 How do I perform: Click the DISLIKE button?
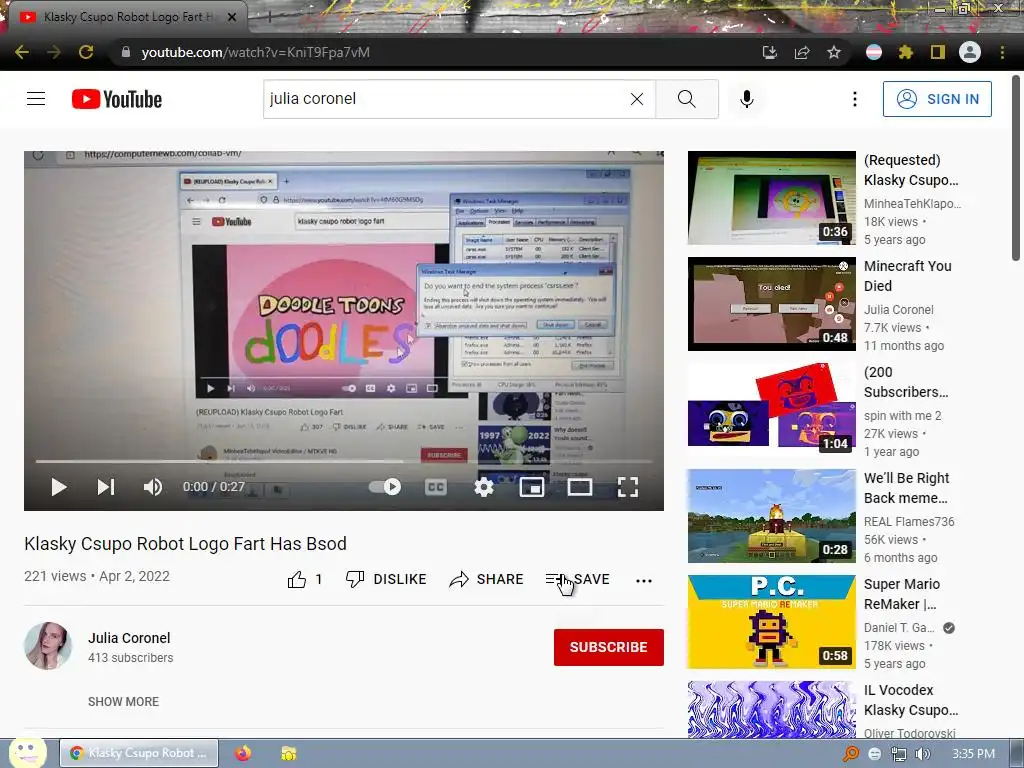[386, 579]
